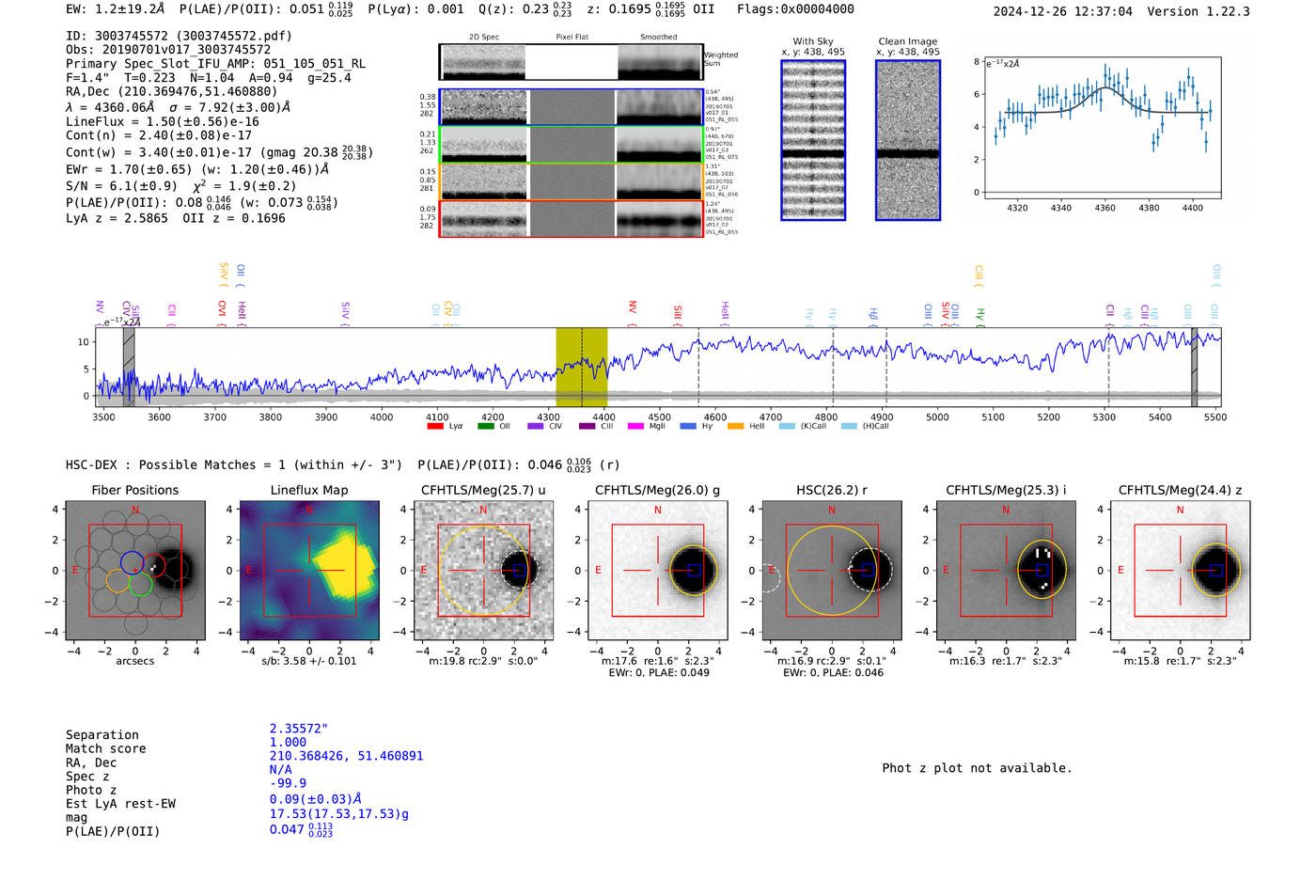This screenshot has width=1316, height=896.
Task: Click the yellow highlighted band in the spectrum
Action: coord(582,368)
